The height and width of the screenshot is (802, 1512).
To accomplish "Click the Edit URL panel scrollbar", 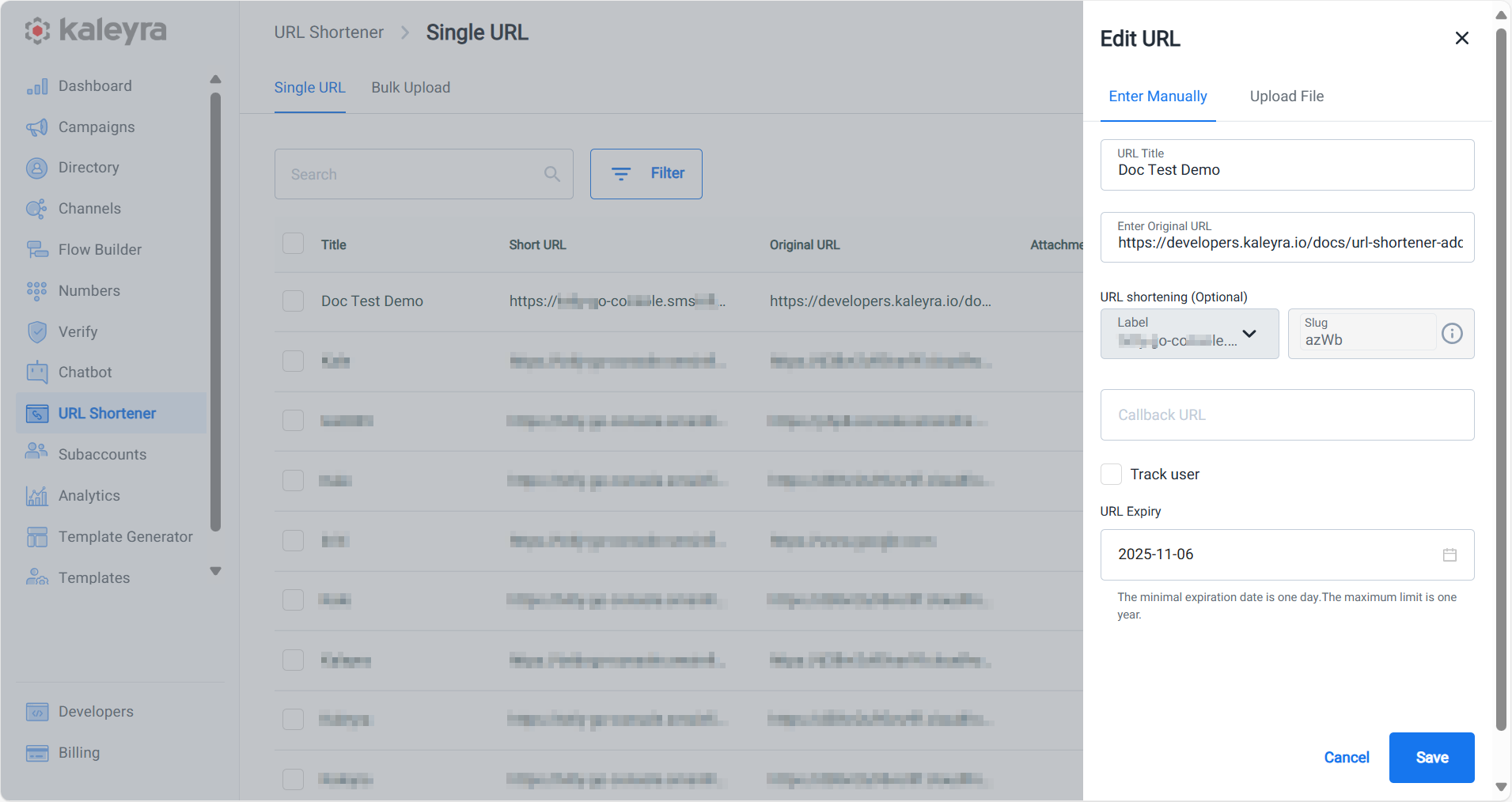I will (x=1501, y=380).
